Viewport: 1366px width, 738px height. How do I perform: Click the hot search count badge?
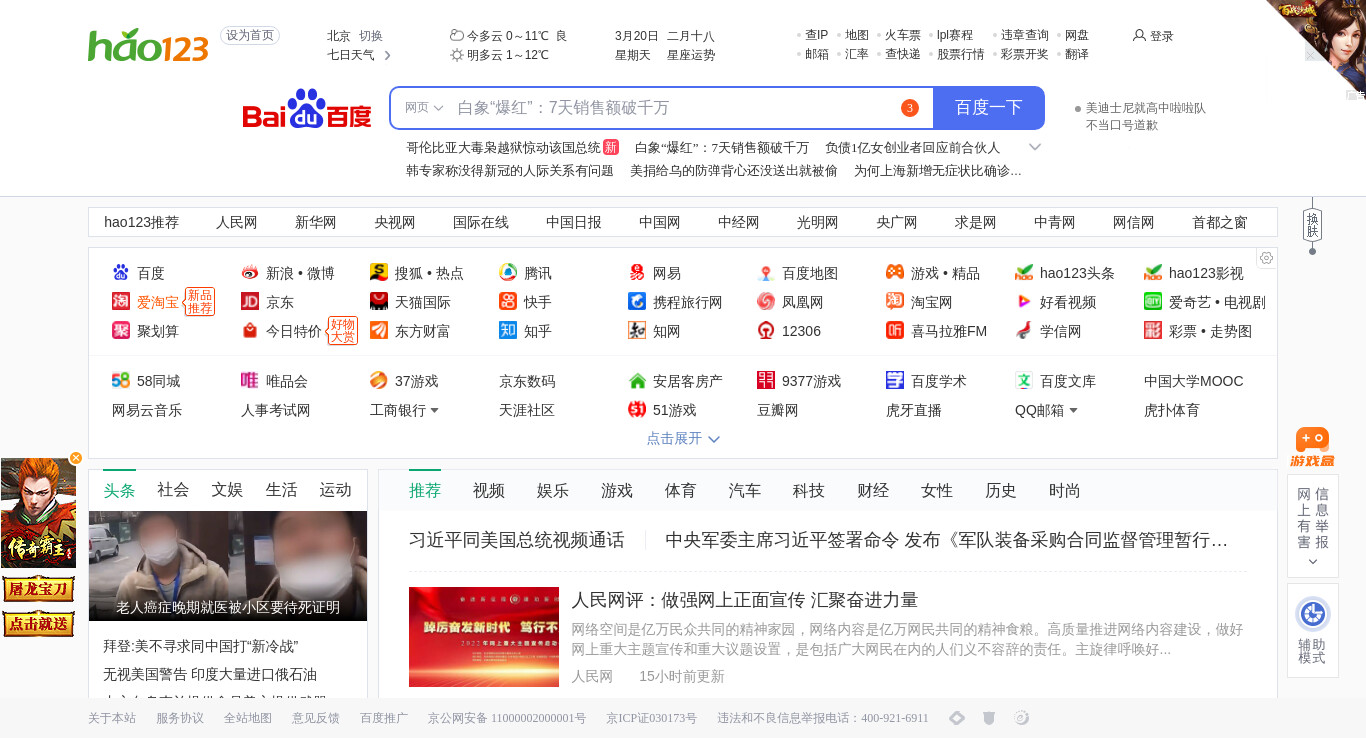coord(909,108)
